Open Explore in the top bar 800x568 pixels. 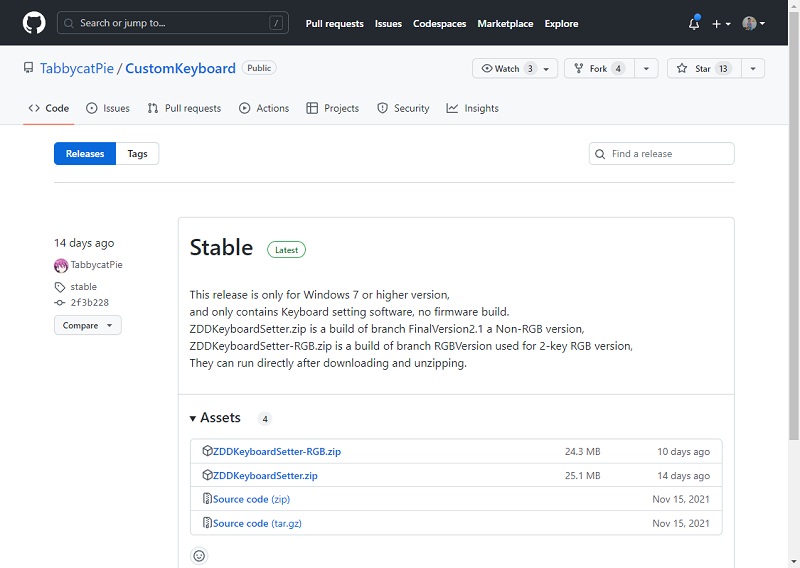pyautogui.click(x=561, y=23)
